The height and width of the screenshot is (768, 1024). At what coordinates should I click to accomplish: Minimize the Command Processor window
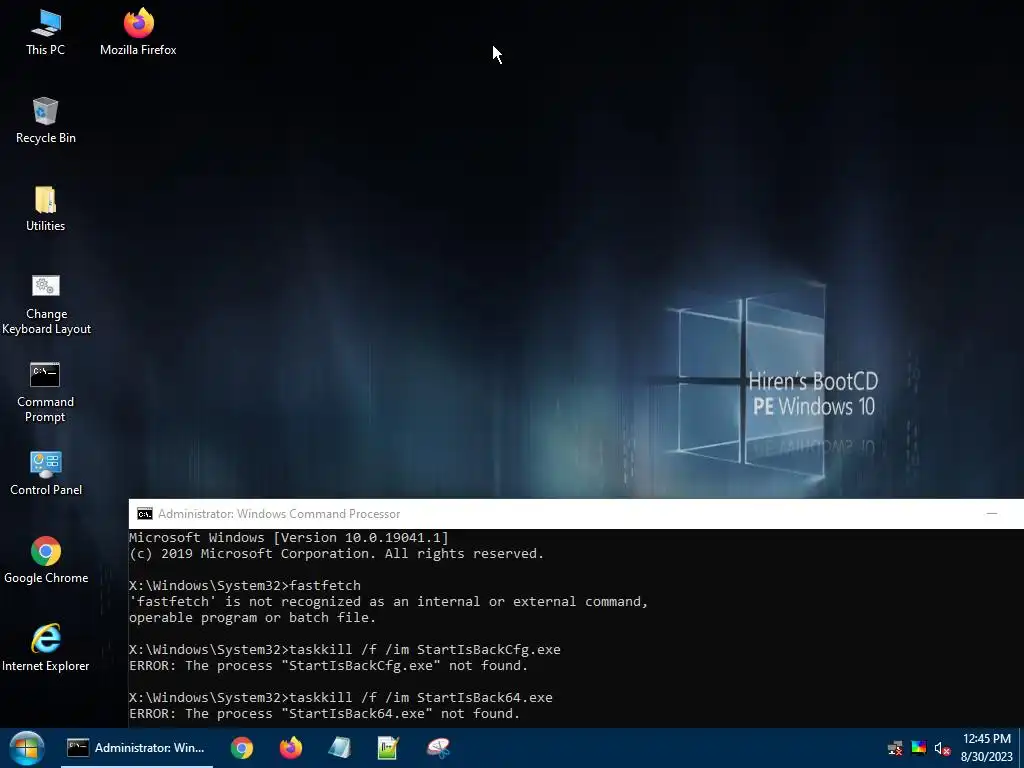pyautogui.click(x=991, y=513)
